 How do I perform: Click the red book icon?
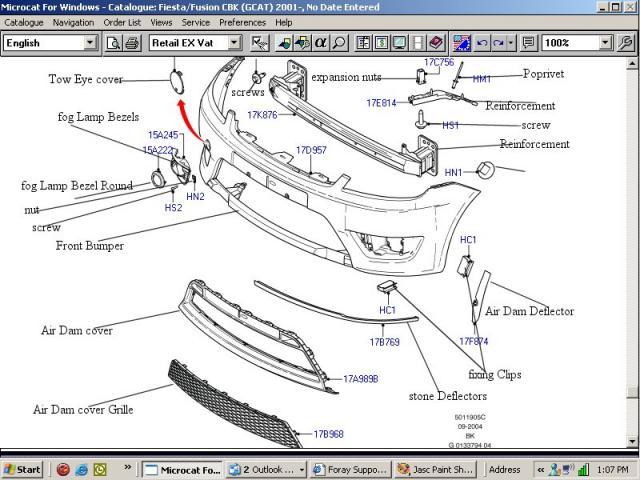click(436, 43)
